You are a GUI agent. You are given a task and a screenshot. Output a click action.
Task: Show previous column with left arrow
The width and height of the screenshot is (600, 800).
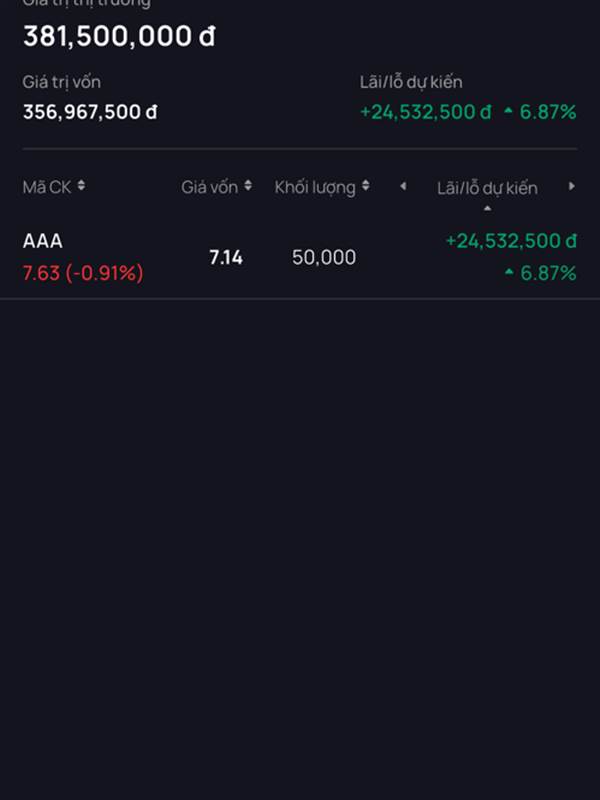tap(403, 186)
